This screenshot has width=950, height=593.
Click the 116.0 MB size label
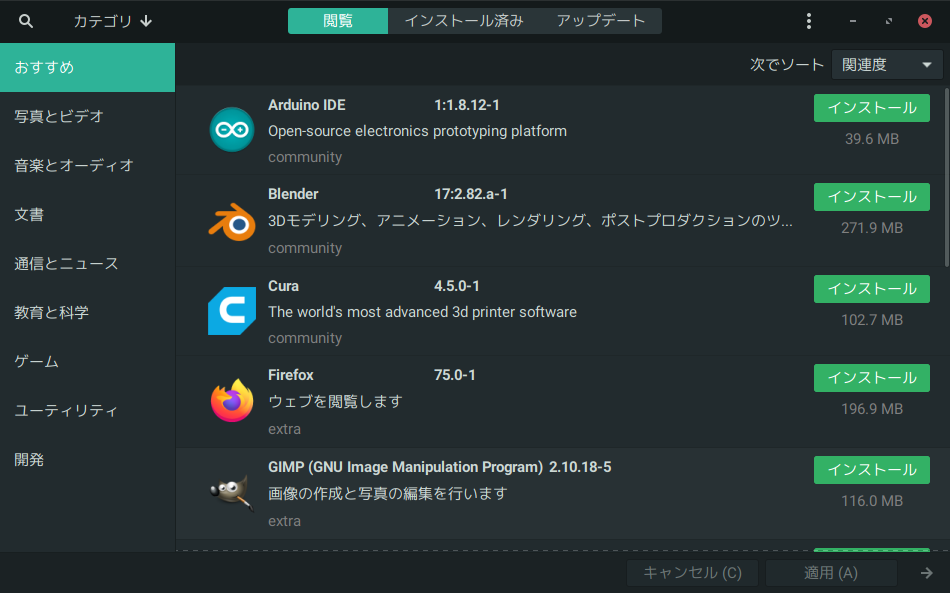pyautogui.click(x=871, y=501)
